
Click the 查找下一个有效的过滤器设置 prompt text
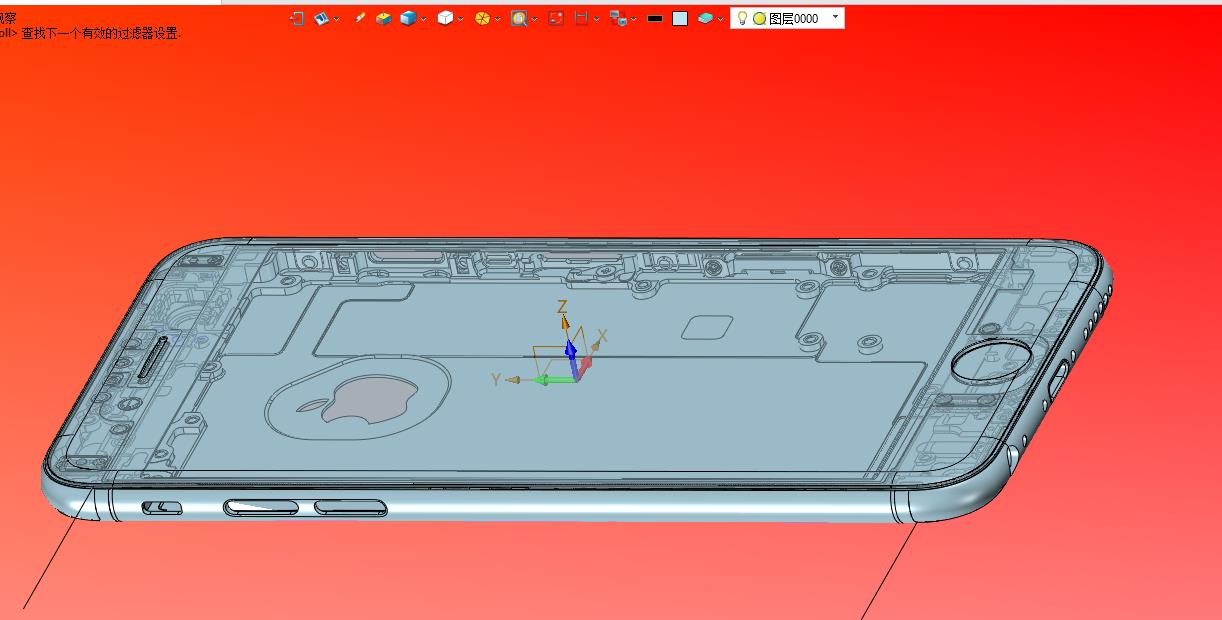[101, 33]
